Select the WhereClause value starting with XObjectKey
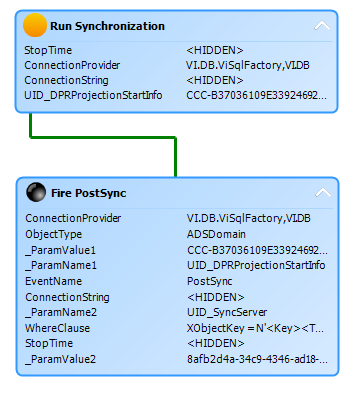The height and width of the screenshot is (399, 363). 255,328
